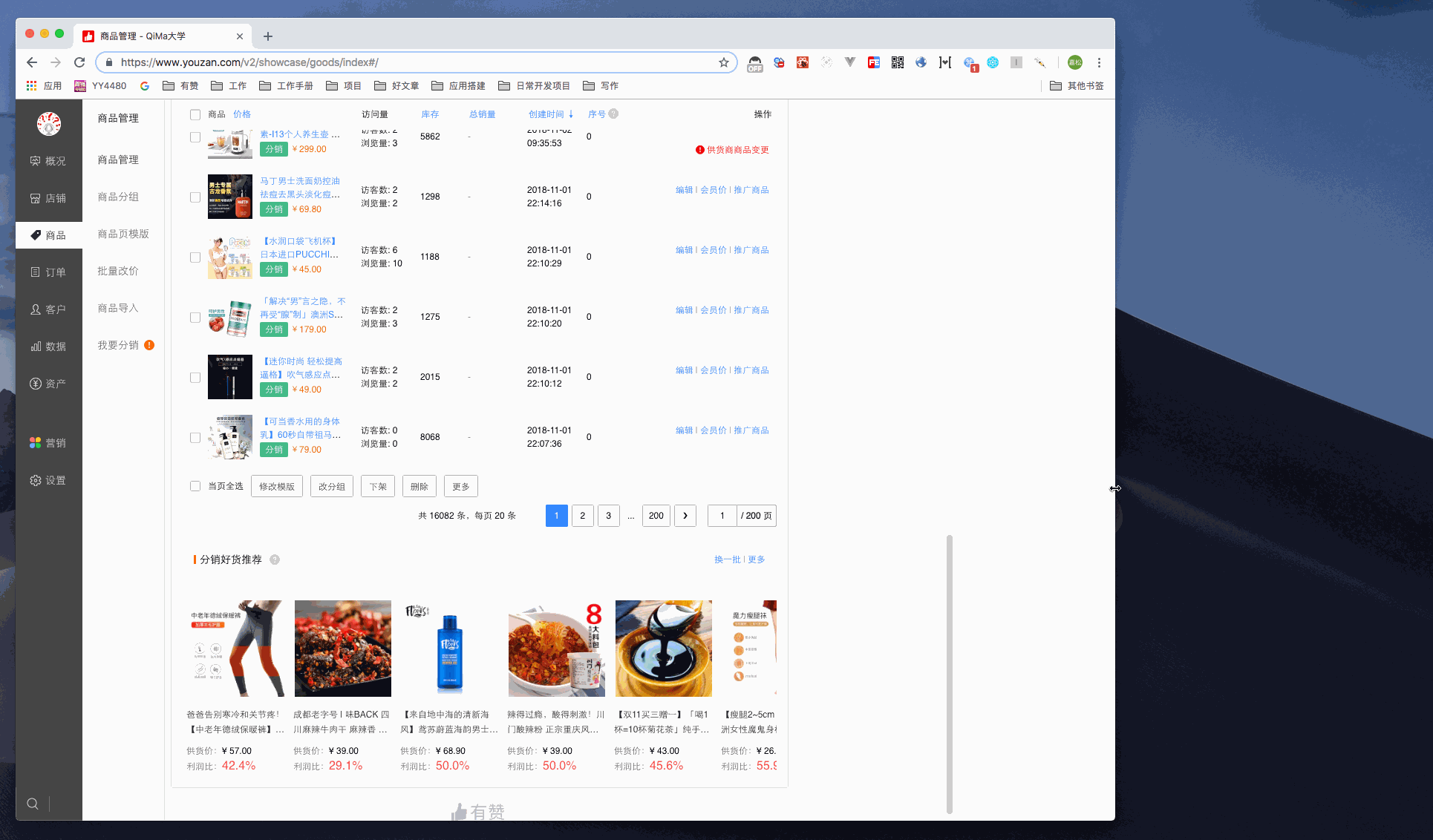Open 商品分组 in the secondary menu
Screen dimensions: 1433x840
tap(117, 197)
